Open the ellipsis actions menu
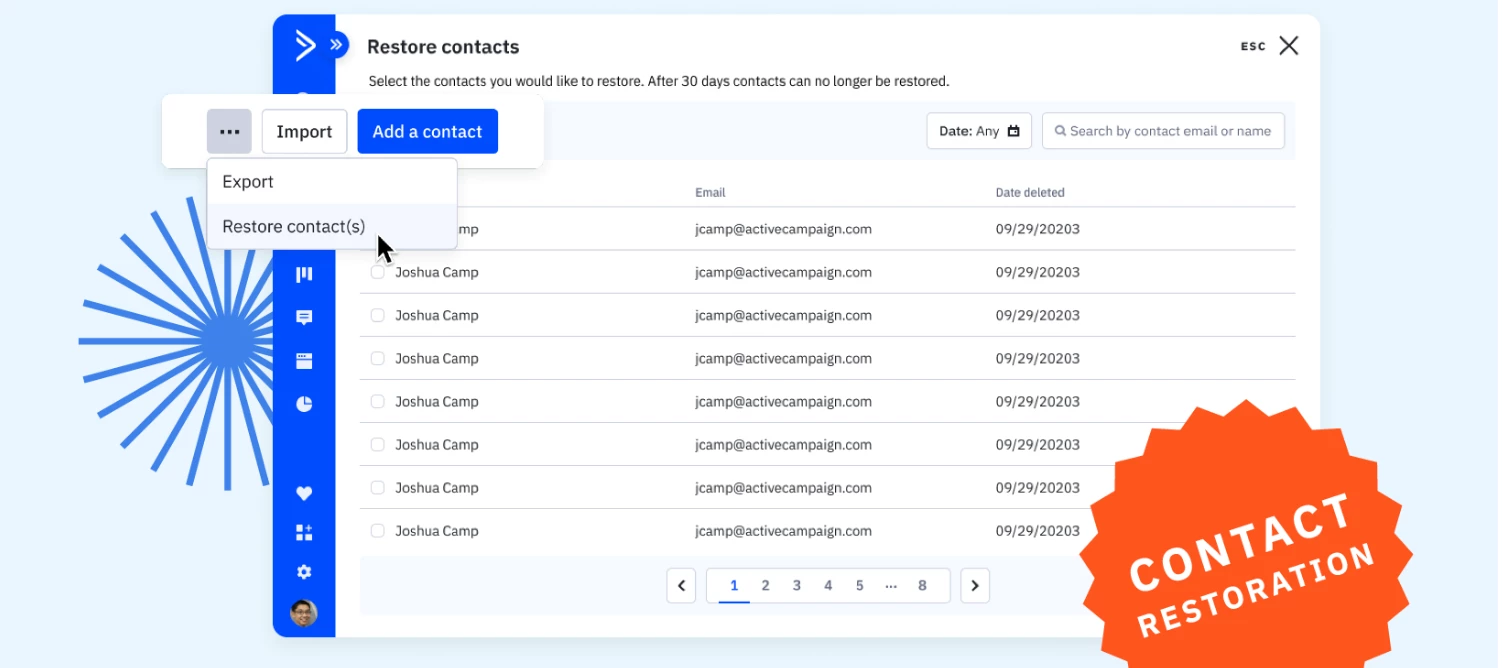1502x668 pixels. click(229, 131)
